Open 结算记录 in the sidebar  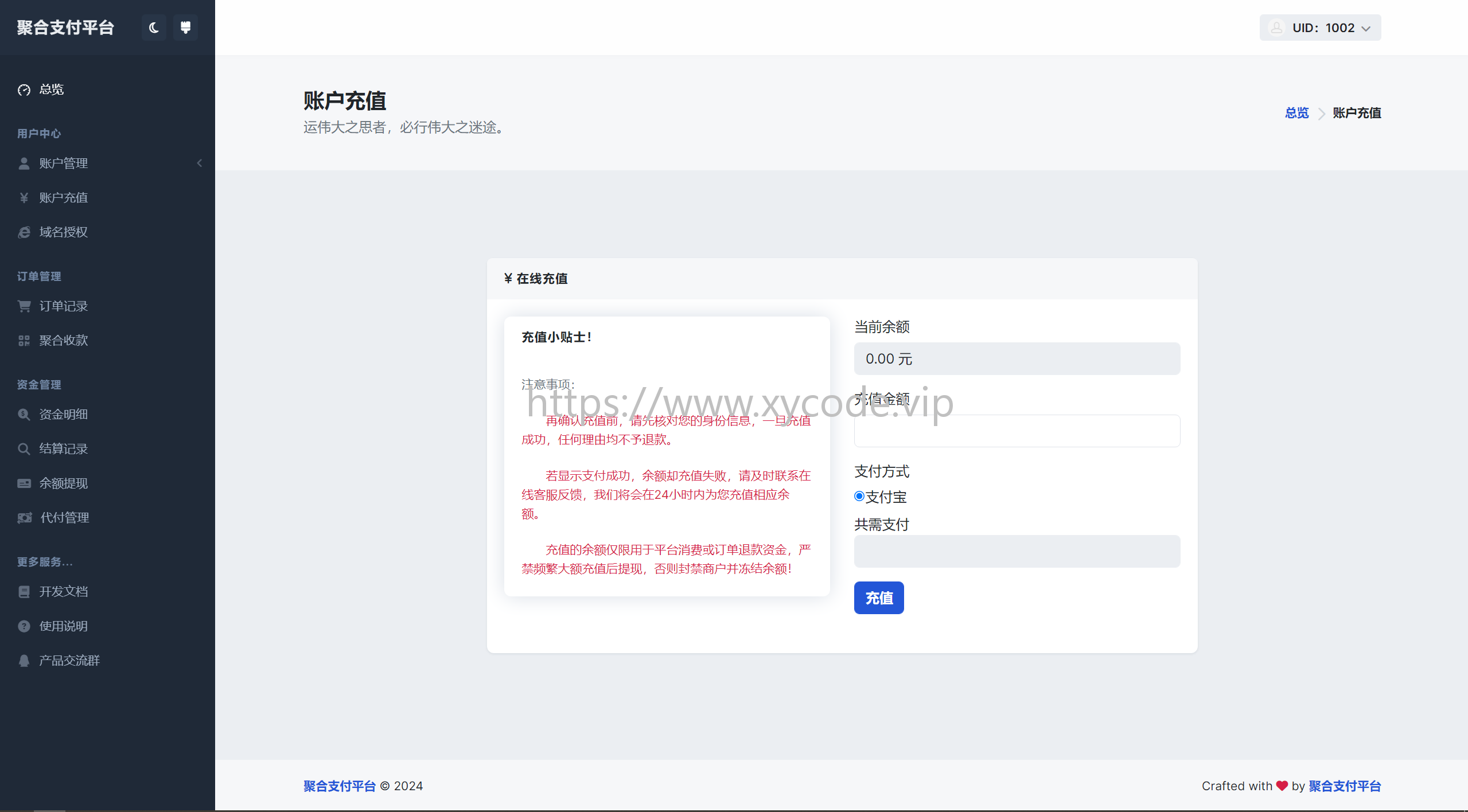[x=63, y=449]
